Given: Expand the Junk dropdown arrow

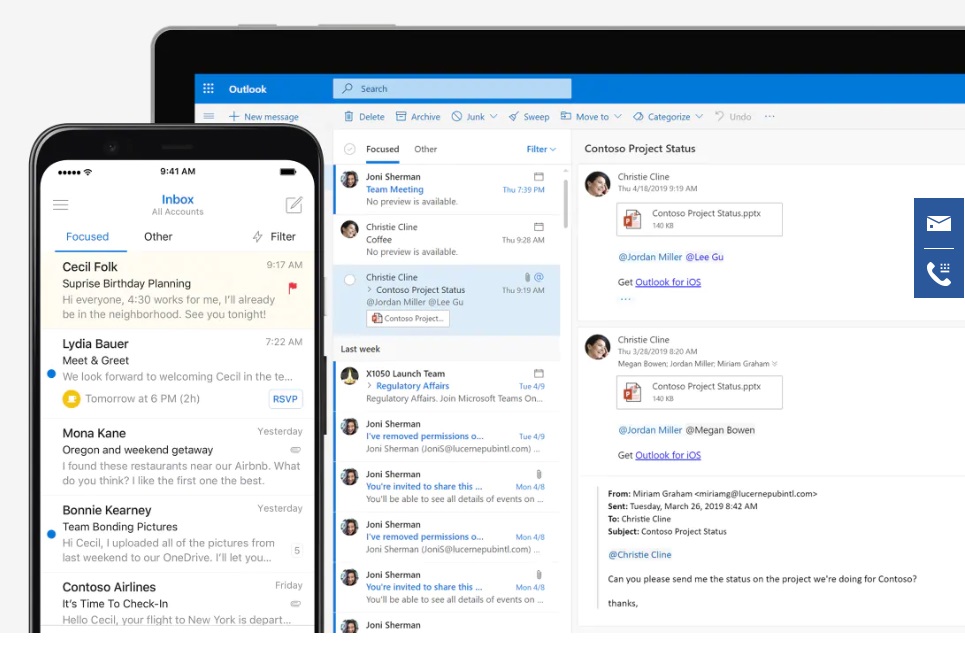Looking at the screenshot, I should point(494,116).
